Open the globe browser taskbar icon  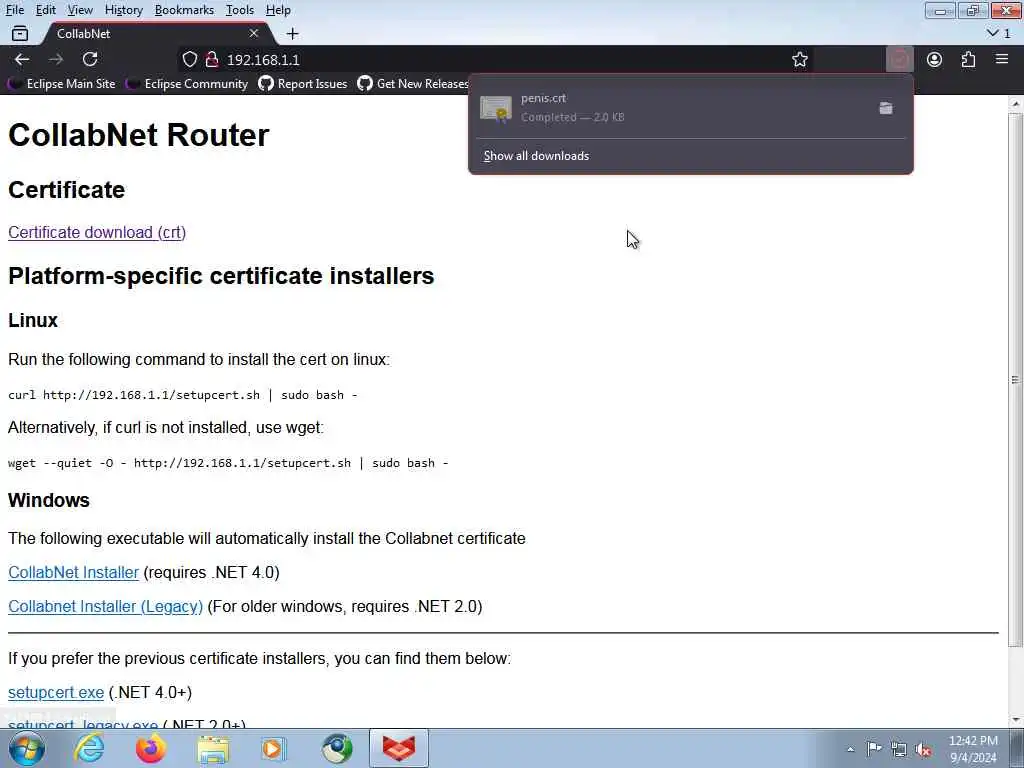337,748
